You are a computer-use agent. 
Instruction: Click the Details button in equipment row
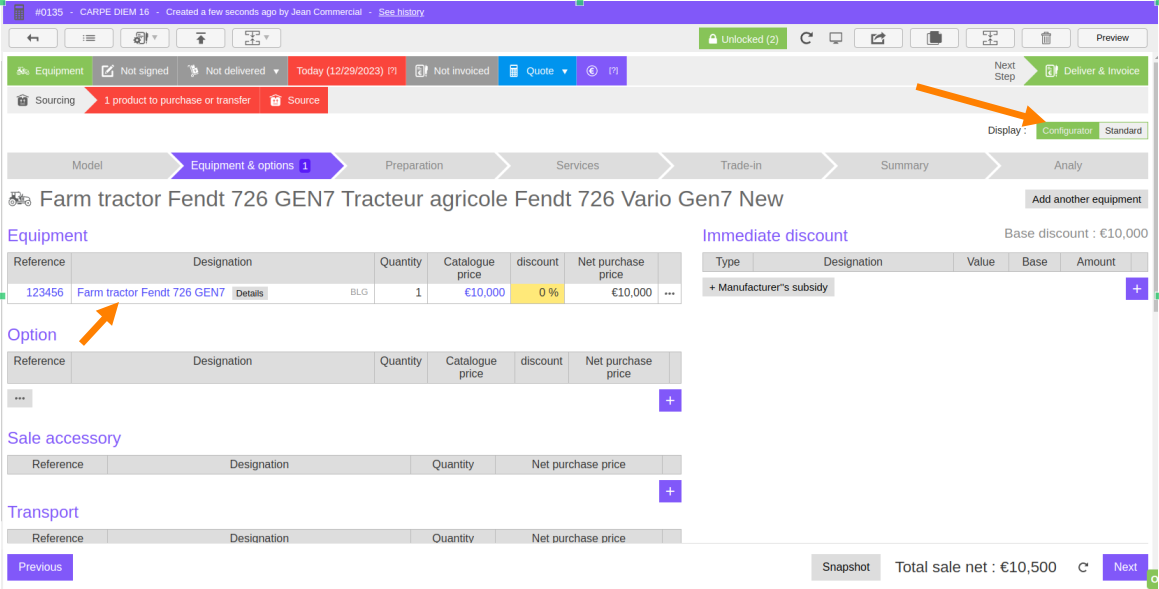(x=250, y=293)
